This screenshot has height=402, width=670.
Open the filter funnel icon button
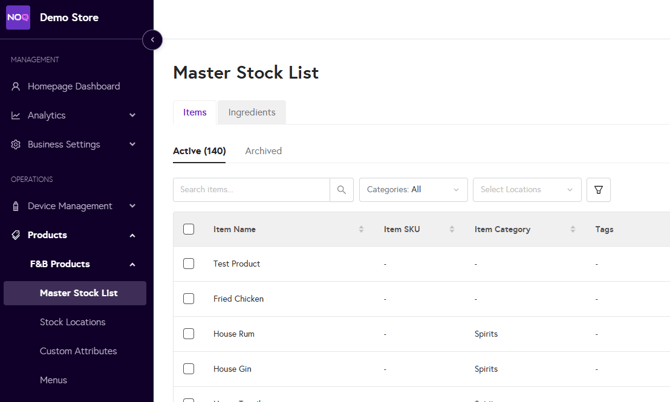tap(598, 190)
